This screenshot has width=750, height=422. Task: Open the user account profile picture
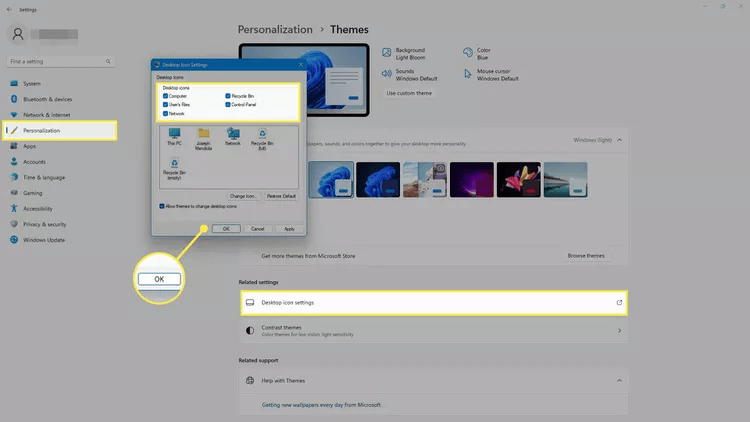[x=18, y=34]
